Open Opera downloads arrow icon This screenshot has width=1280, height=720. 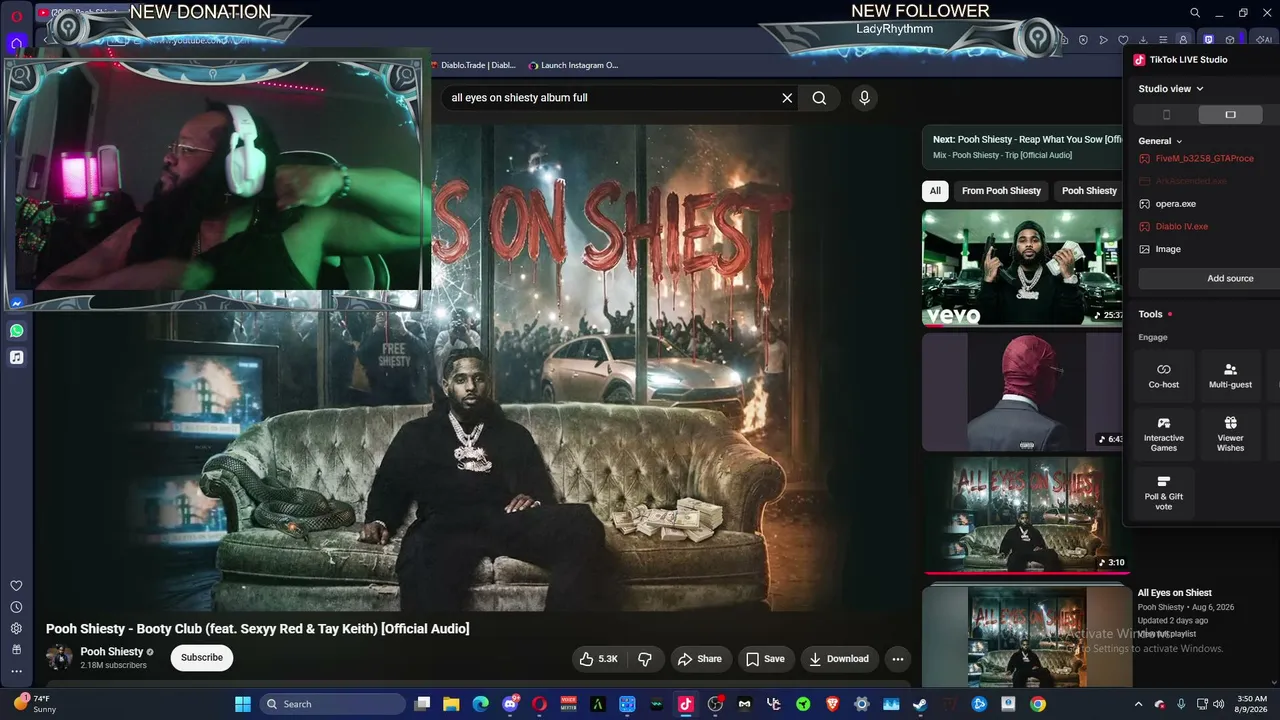pos(1143,40)
